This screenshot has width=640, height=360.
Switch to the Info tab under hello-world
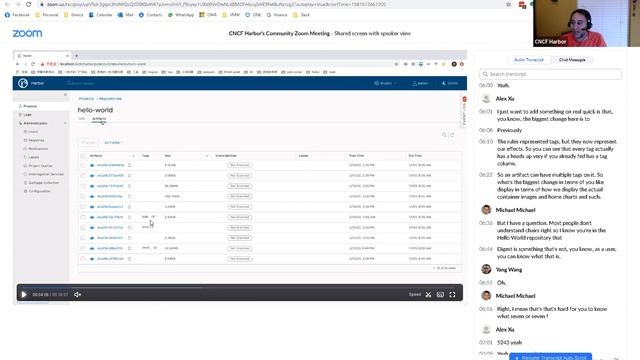click(82, 119)
